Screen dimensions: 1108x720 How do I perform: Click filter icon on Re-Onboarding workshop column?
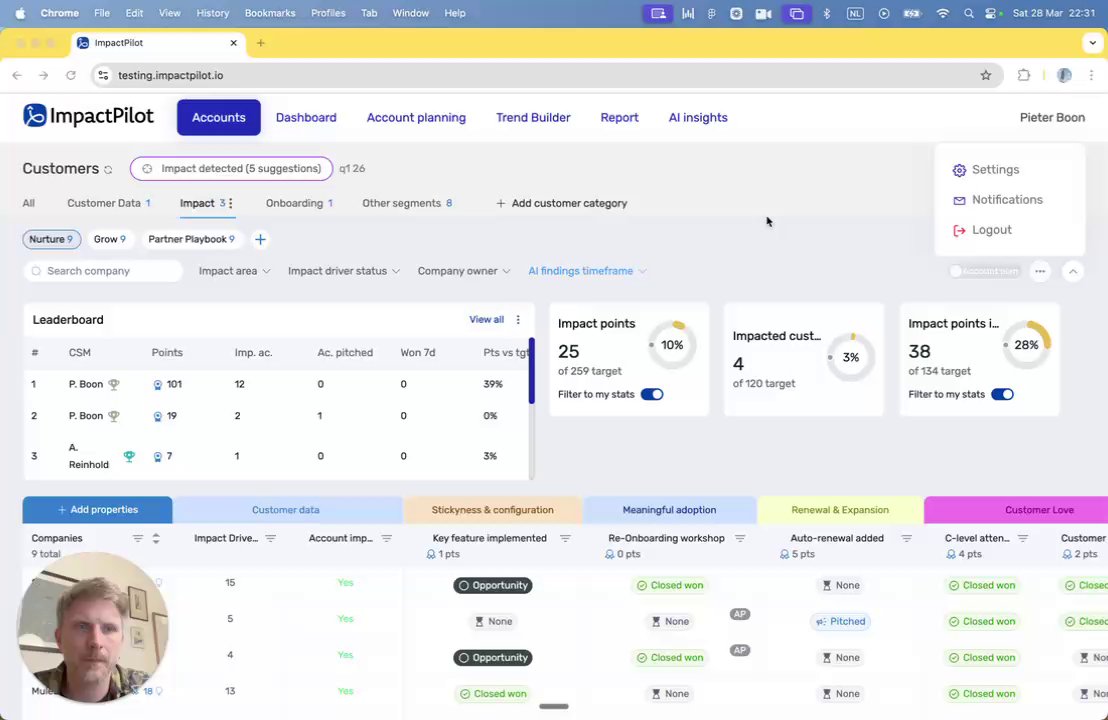click(x=740, y=538)
